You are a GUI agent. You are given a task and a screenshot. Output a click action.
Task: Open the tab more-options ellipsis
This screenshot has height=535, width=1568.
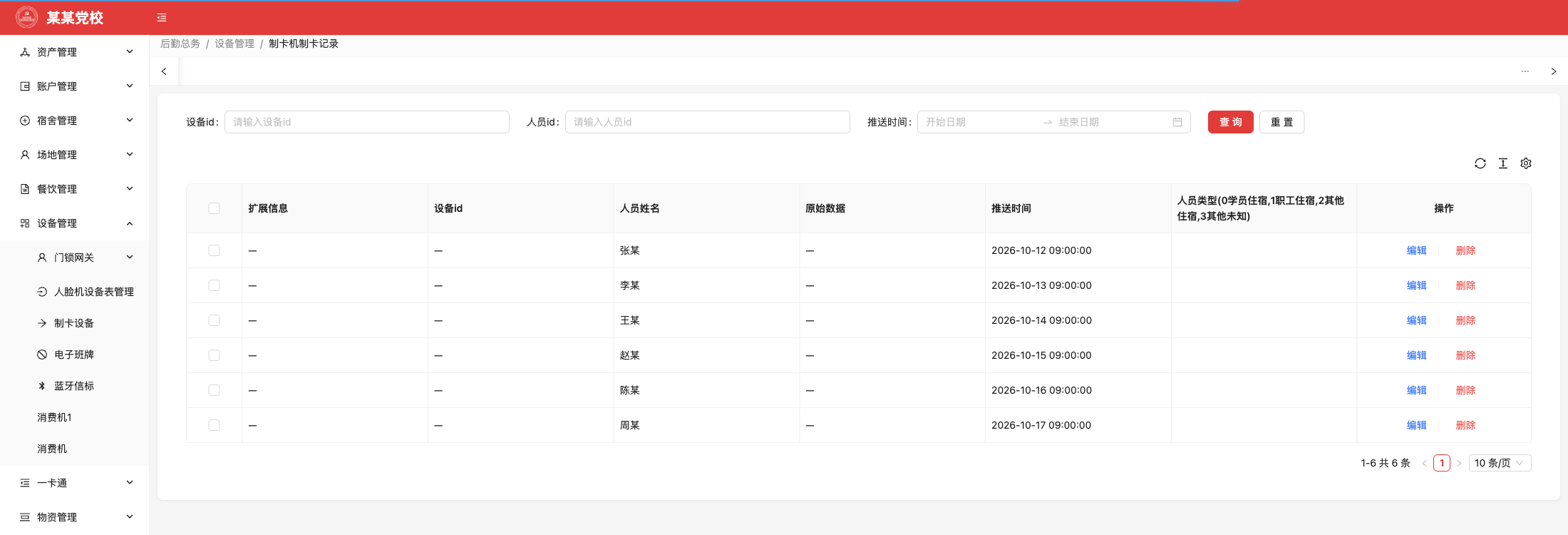tap(1525, 71)
